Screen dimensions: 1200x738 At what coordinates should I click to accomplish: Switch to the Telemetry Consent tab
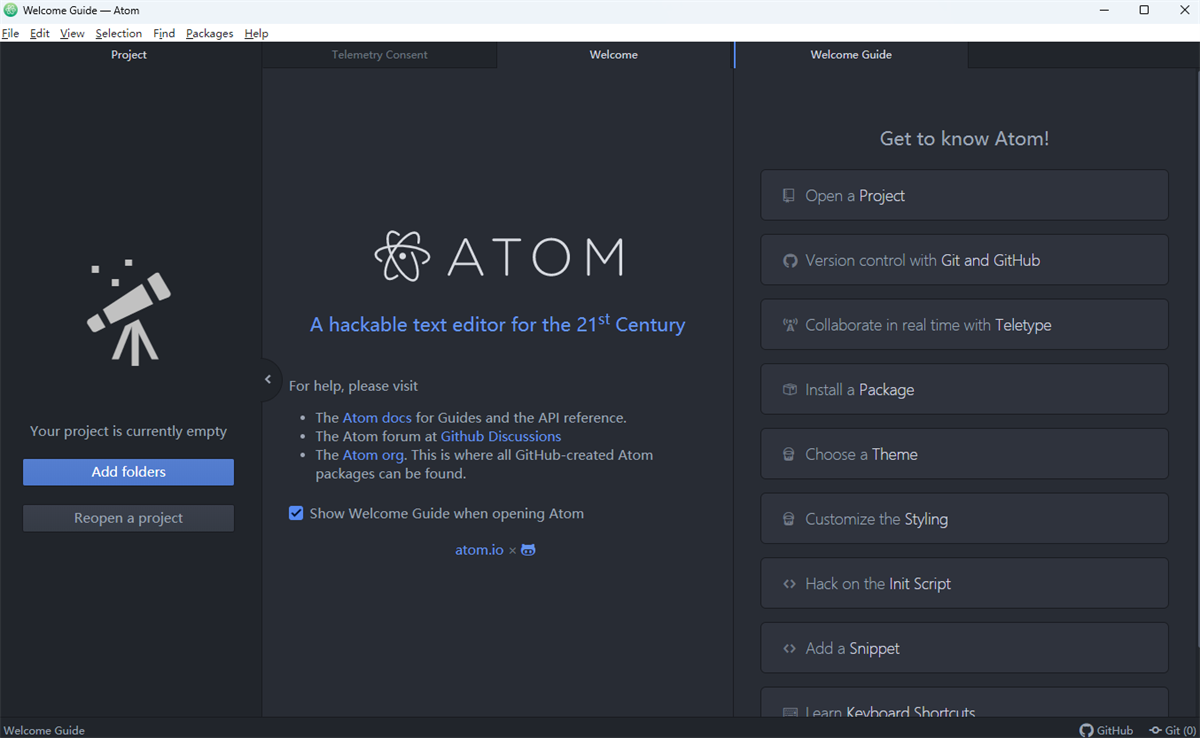click(x=380, y=55)
